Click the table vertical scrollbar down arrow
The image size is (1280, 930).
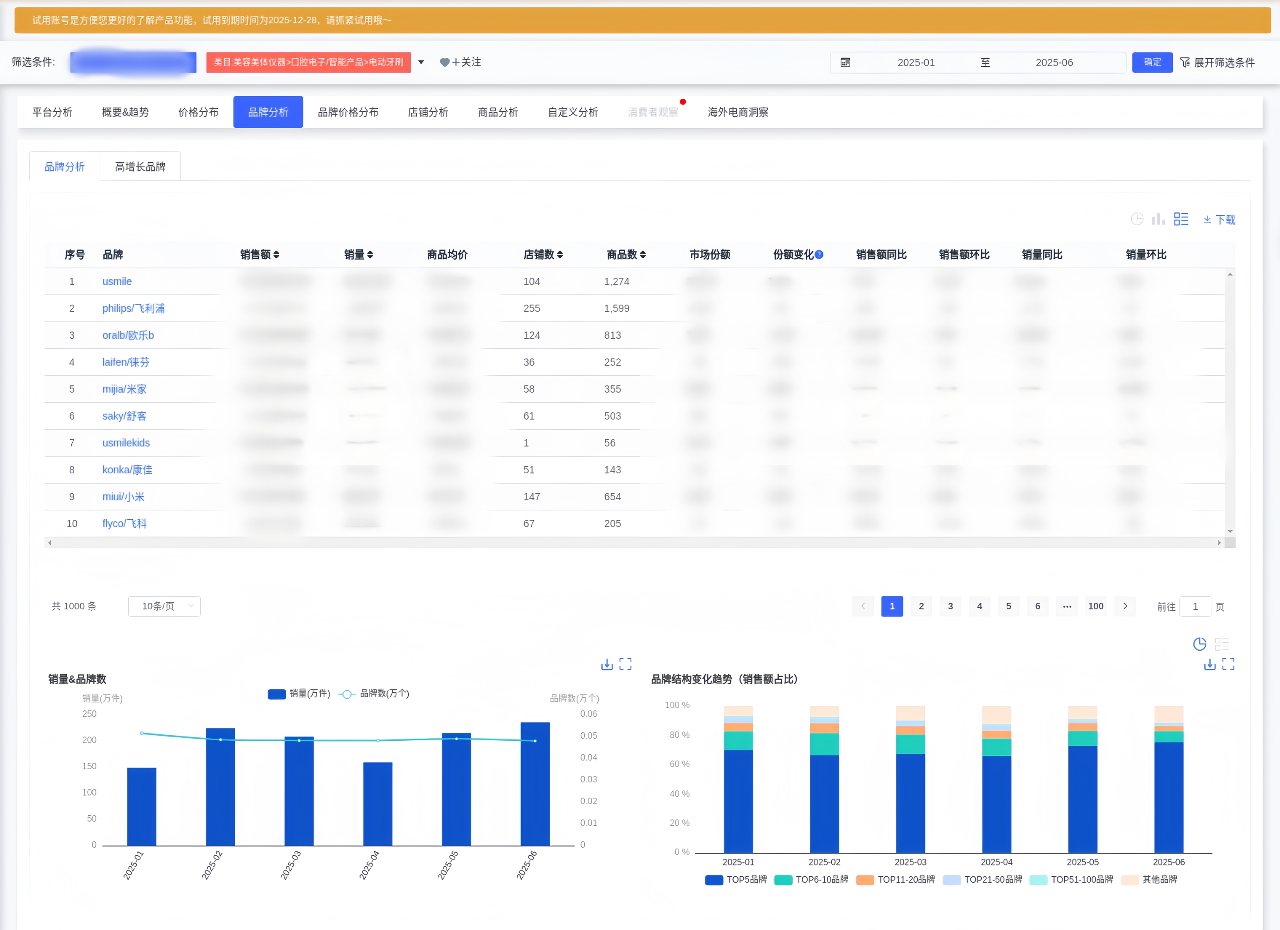click(1230, 532)
